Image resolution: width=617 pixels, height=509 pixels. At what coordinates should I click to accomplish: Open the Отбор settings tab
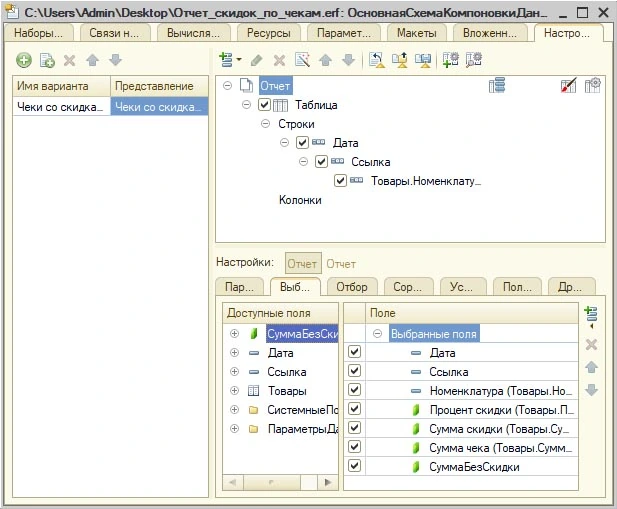click(352, 287)
